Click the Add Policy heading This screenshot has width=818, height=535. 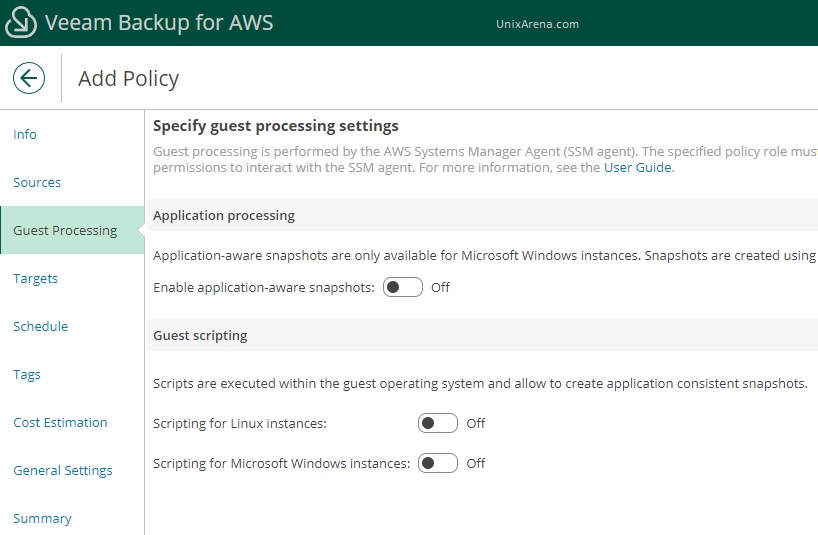click(128, 78)
